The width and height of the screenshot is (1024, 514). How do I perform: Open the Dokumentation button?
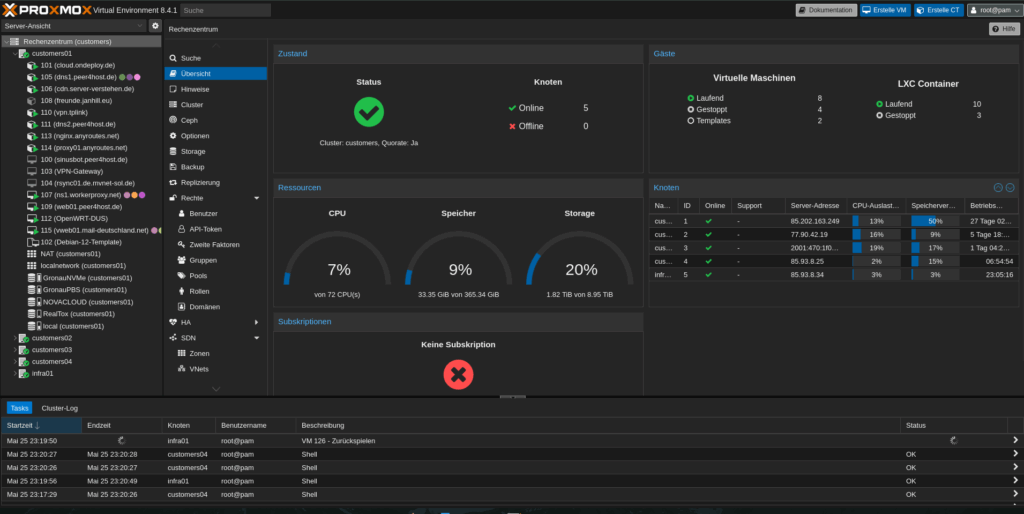click(826, 10)
